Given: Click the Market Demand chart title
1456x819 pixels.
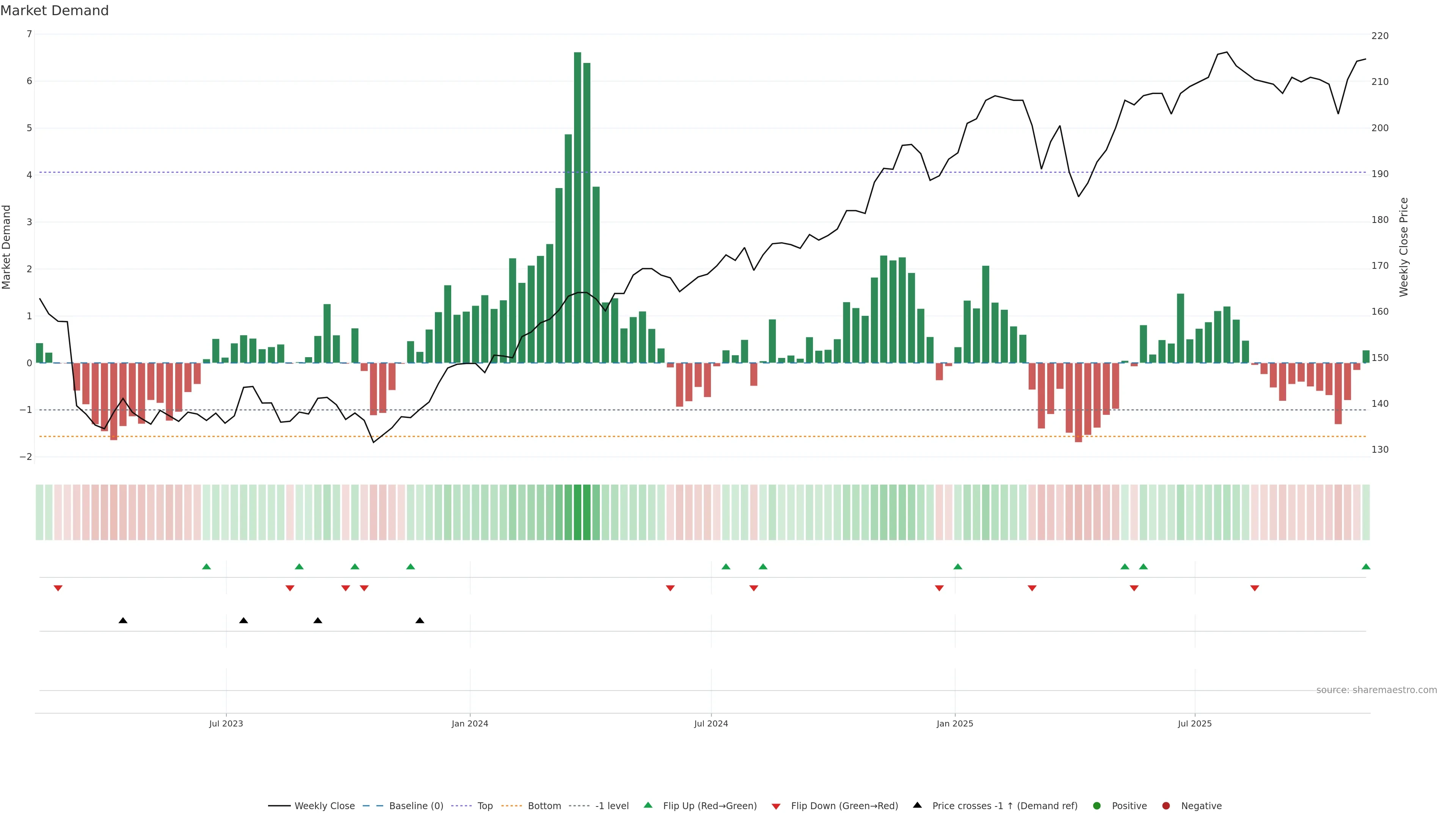Looking at the screenshot, I should click(54, 11).
